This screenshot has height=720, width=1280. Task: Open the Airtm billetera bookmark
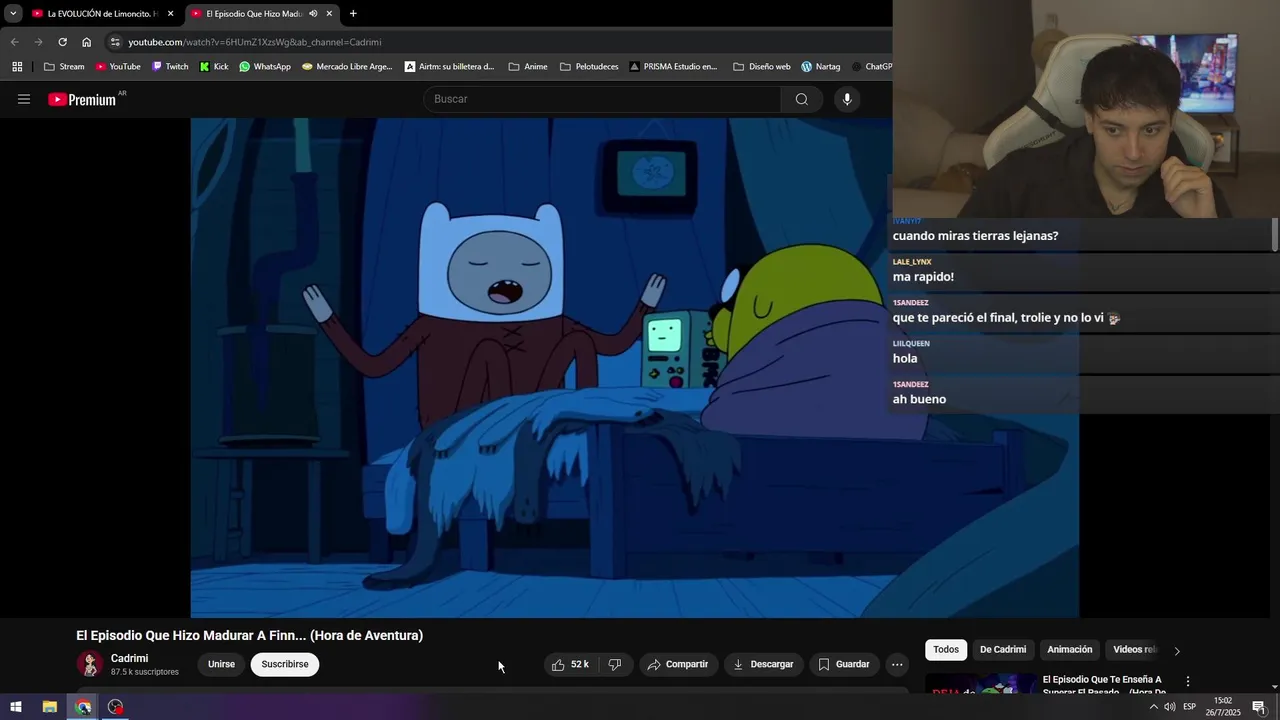(x=449, y=67)
